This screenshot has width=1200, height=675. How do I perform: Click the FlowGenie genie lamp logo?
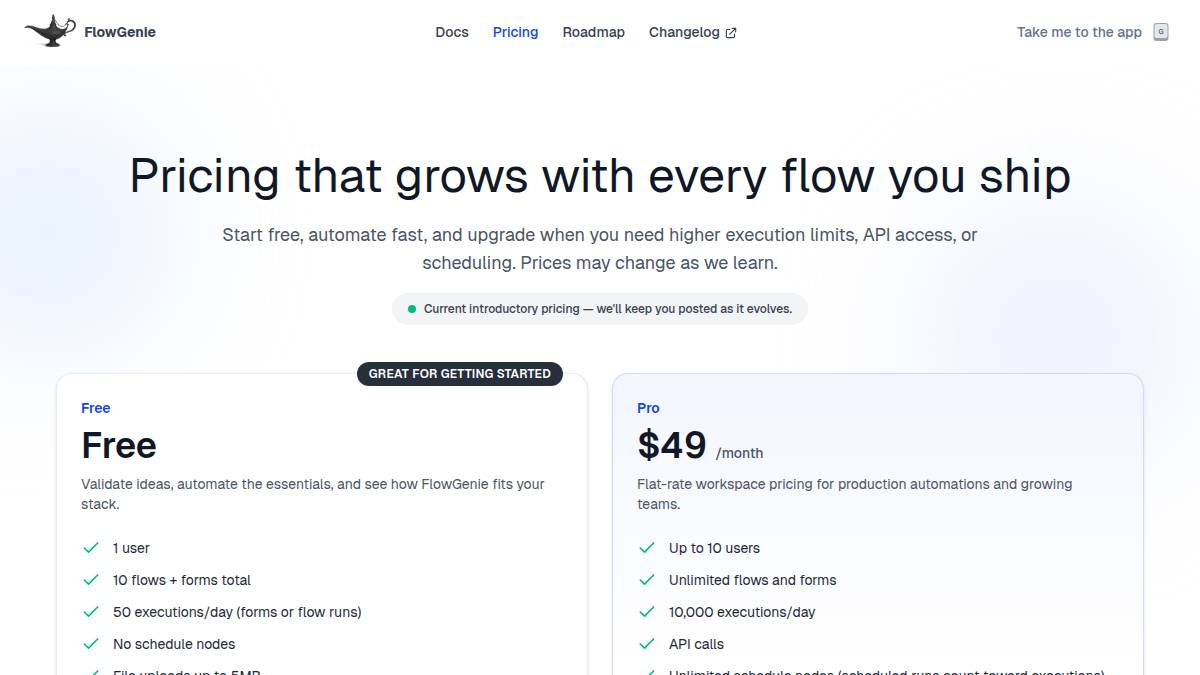[50, 31]
